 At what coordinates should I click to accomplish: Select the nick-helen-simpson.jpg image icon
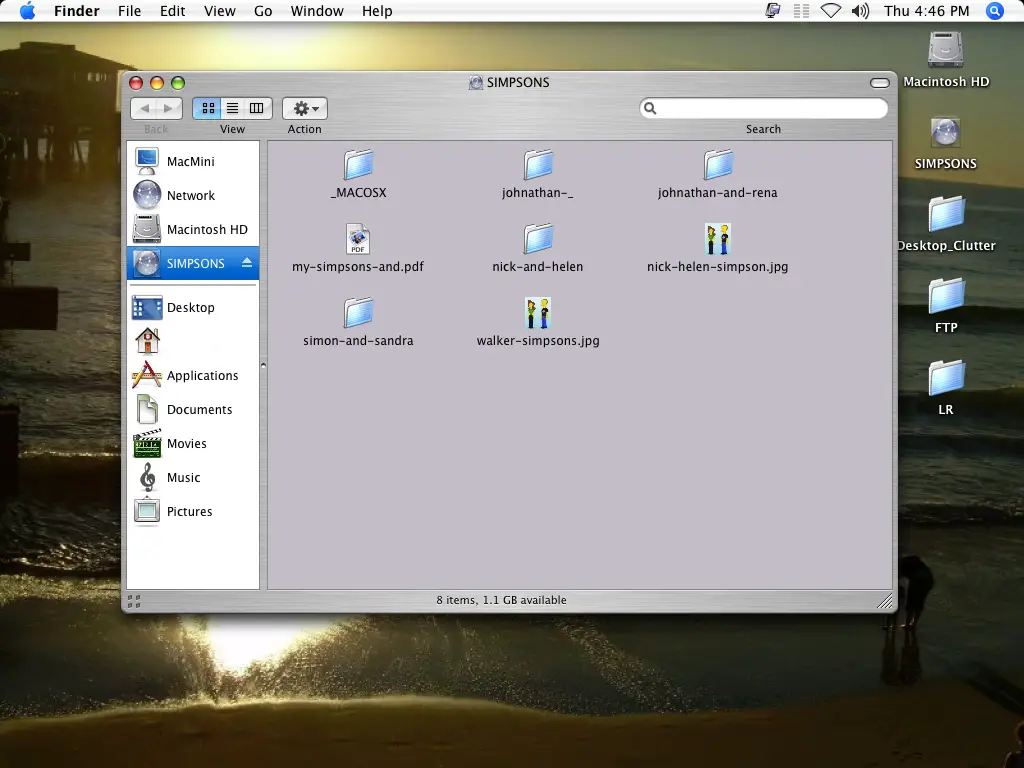[x=718, y=239]
